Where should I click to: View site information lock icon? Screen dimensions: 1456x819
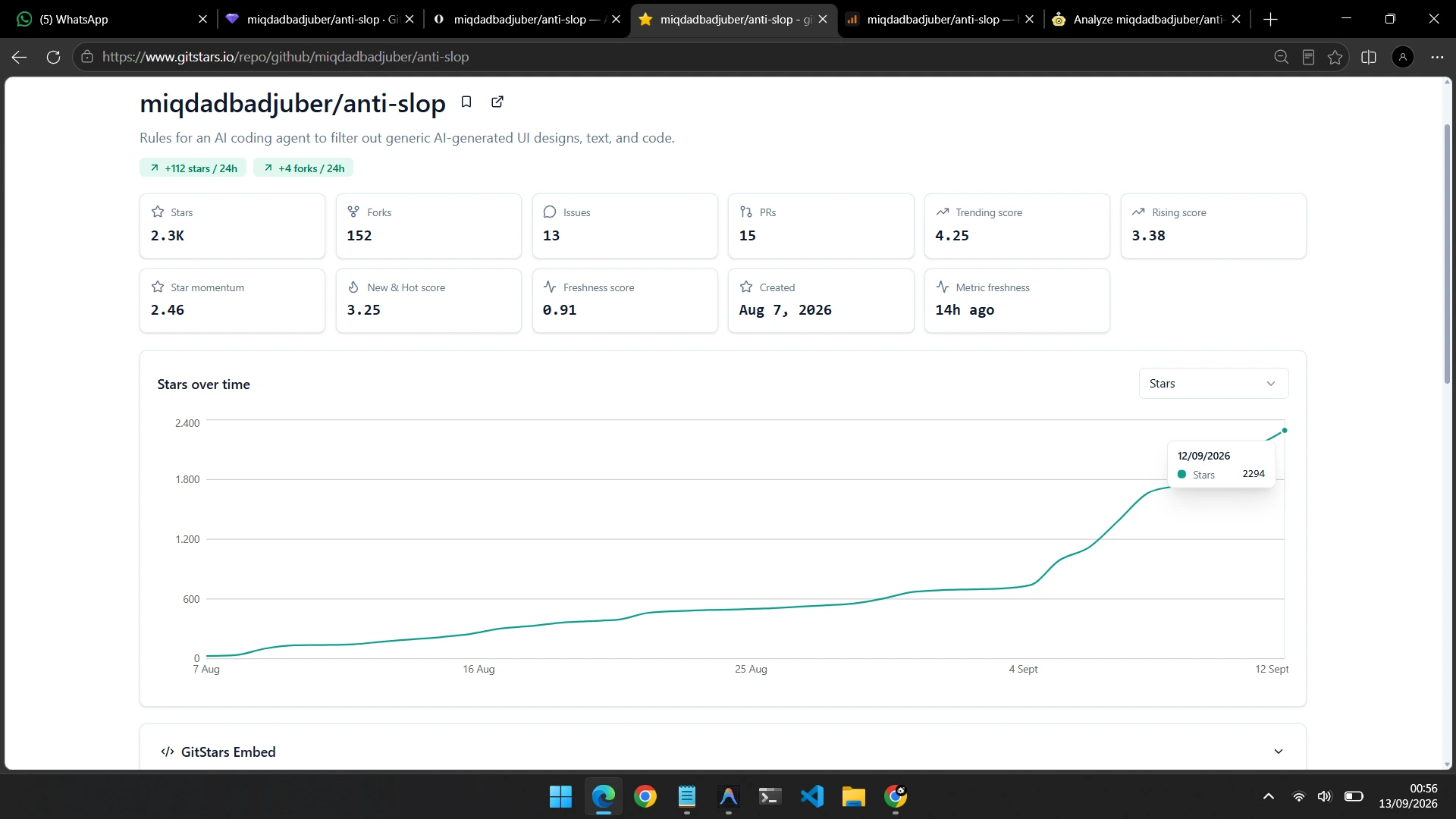[x=87, y=57]
